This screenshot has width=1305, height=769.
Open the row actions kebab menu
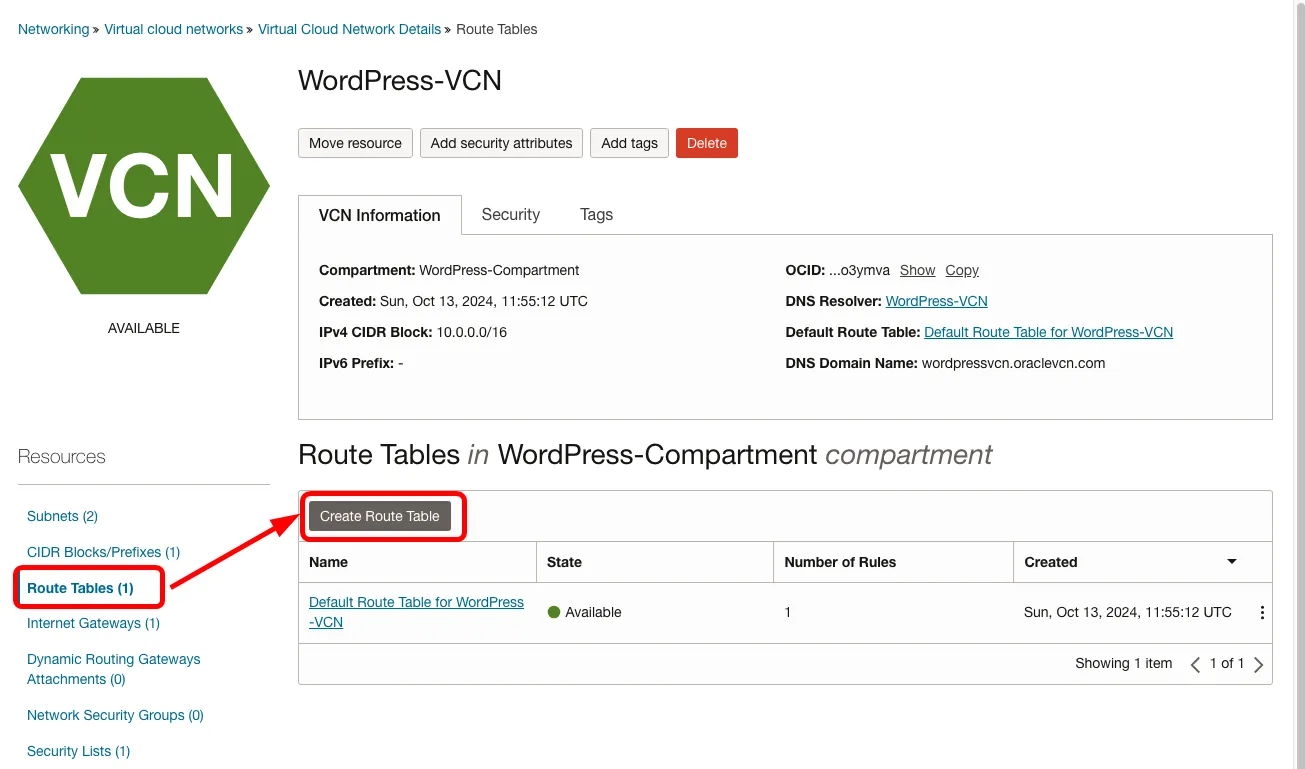pos(1262,613)
